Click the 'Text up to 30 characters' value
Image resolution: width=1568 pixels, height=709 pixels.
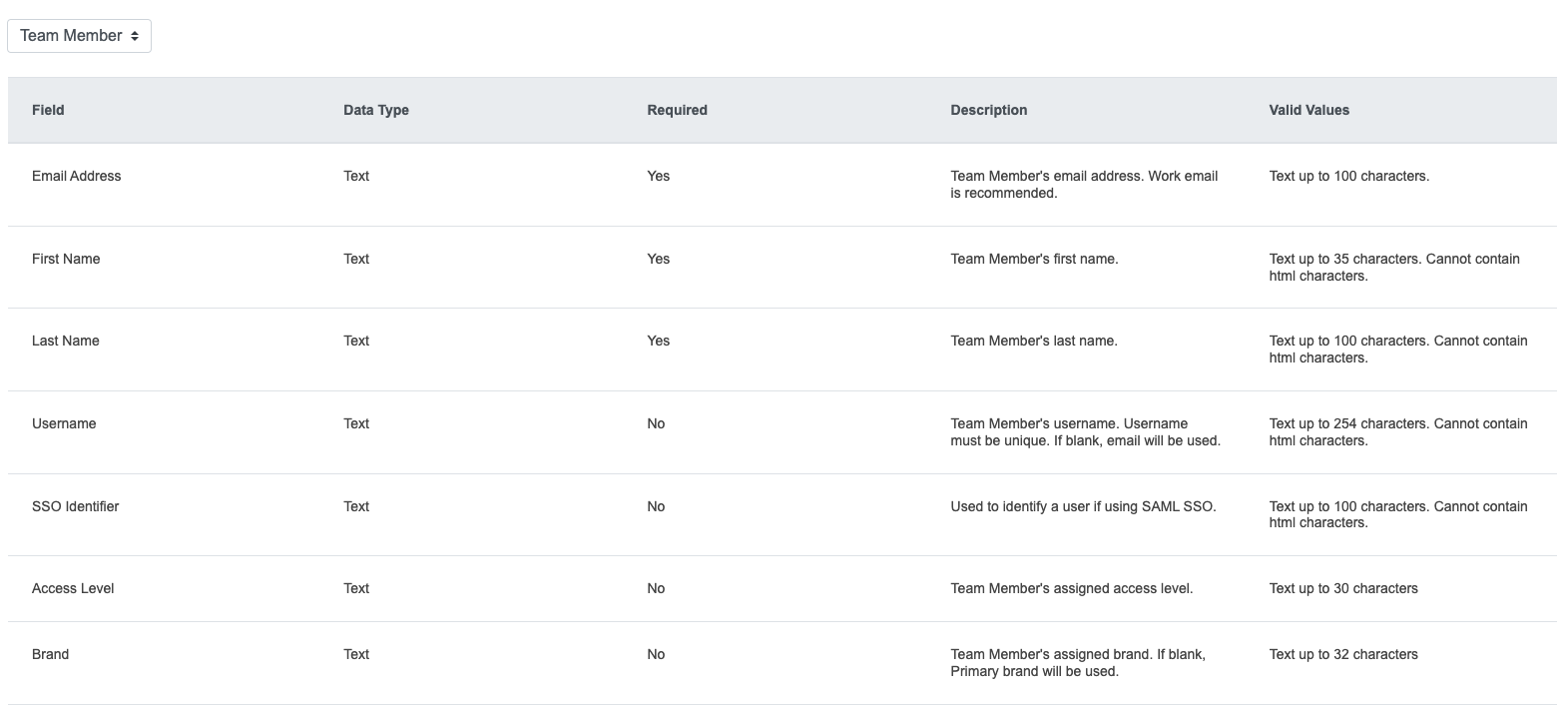[1343, 588]
